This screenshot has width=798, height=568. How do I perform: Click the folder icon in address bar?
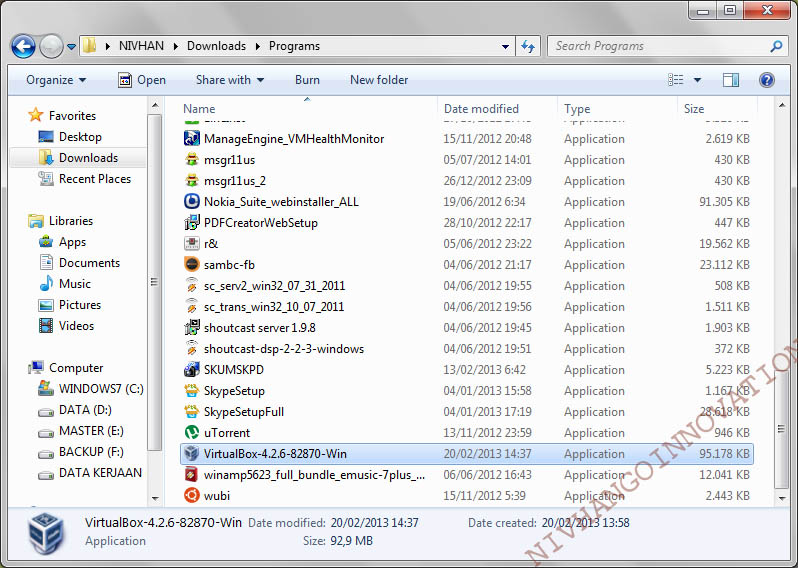tap(90, 46)
